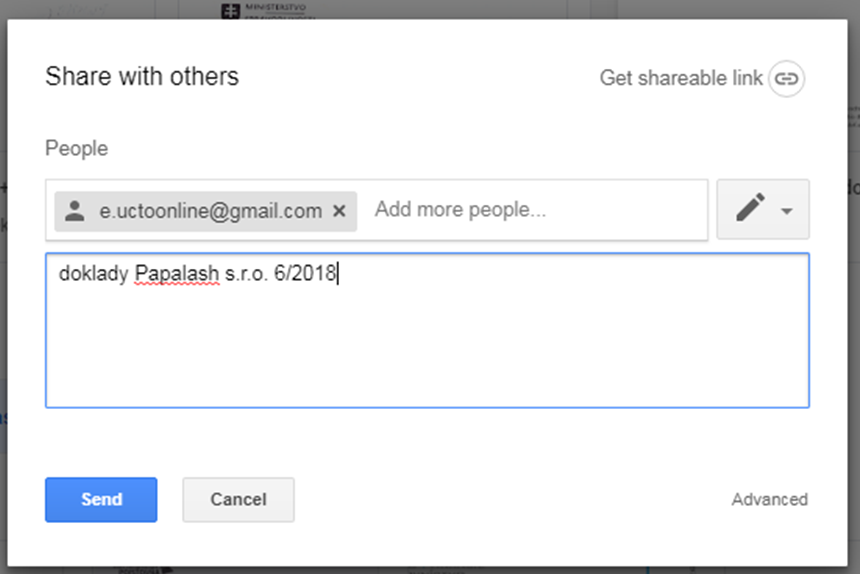This screenshot has height=574, width=860.
Task: Click the misspelled word Papalash in message
Action: [177, 273]
